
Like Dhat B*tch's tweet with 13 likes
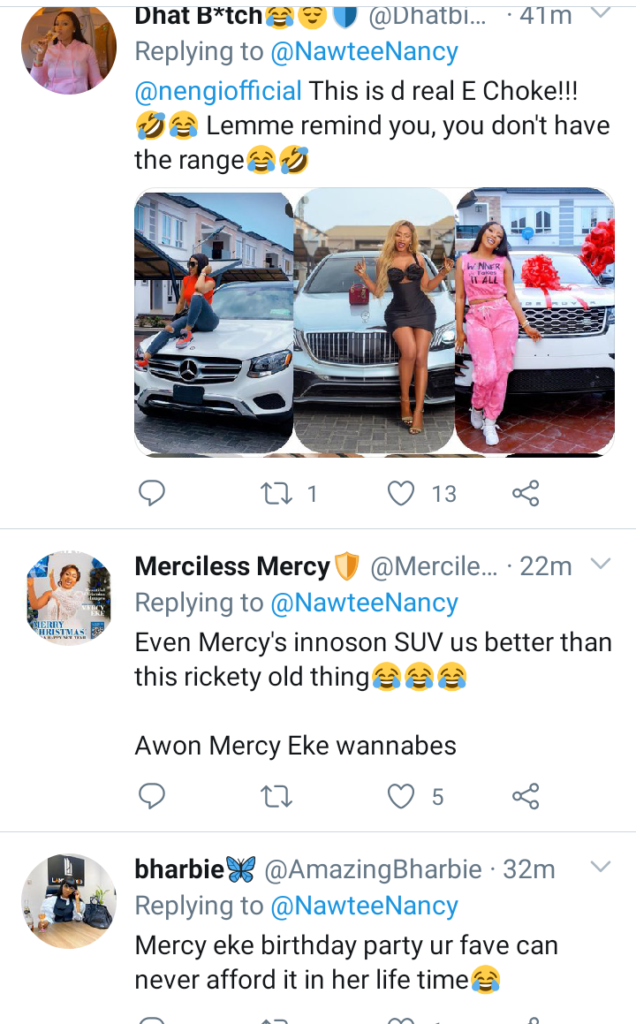tap(401, 492)
